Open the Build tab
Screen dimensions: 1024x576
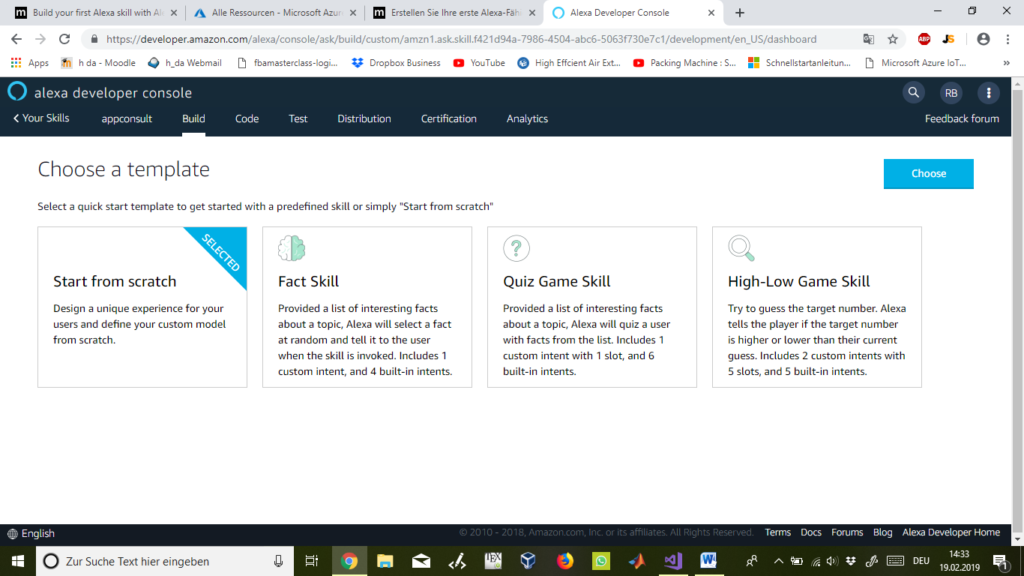coord(193,119)
